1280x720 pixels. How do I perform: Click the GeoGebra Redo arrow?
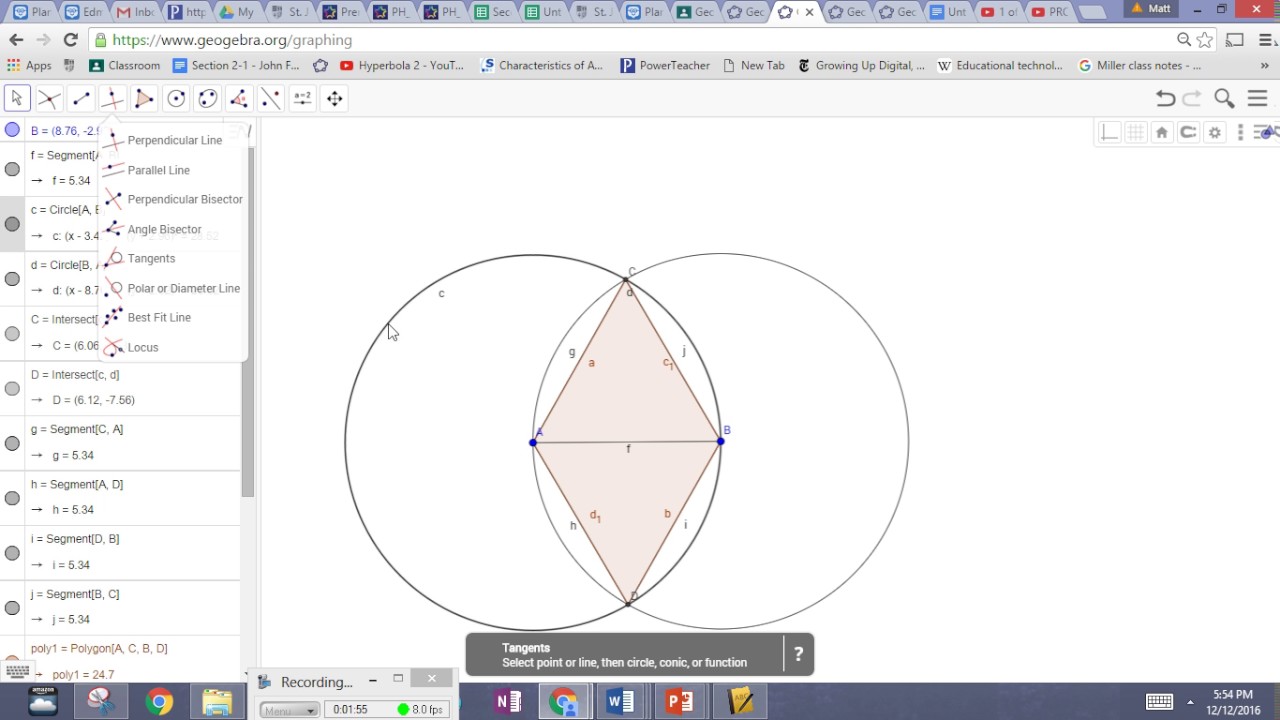[x=1192, y=98]
